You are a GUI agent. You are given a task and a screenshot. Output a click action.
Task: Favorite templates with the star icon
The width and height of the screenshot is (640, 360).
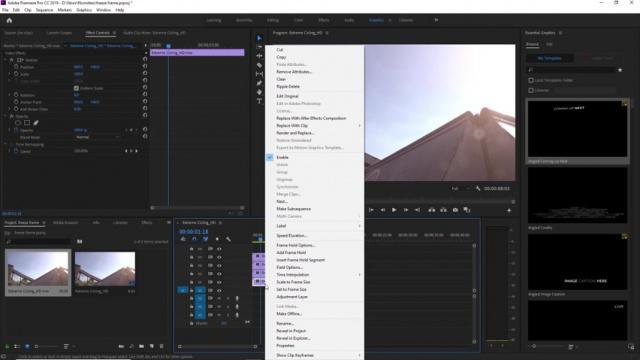(x=620, y=70)
